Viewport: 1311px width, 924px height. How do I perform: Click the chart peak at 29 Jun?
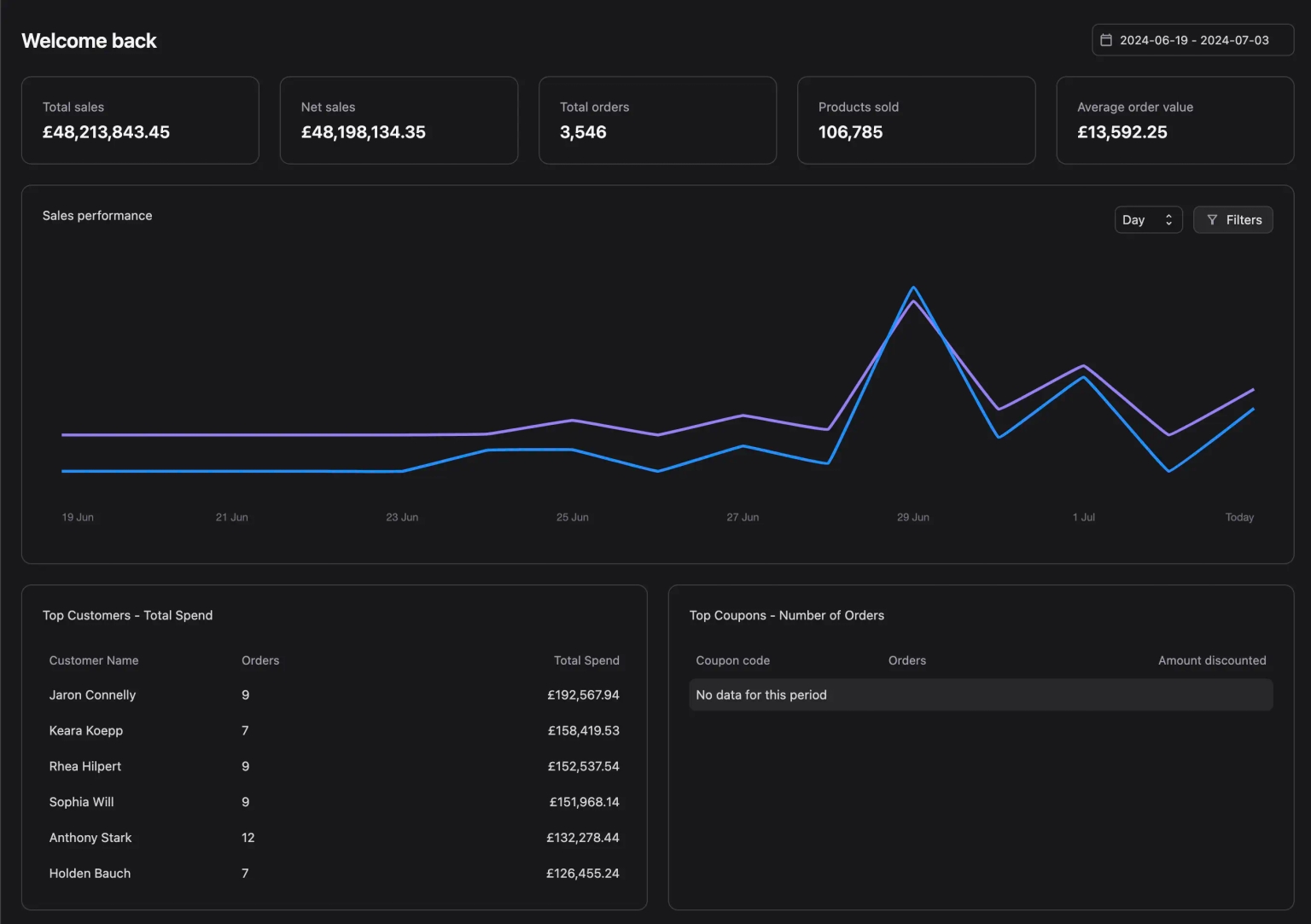point(913,288)
